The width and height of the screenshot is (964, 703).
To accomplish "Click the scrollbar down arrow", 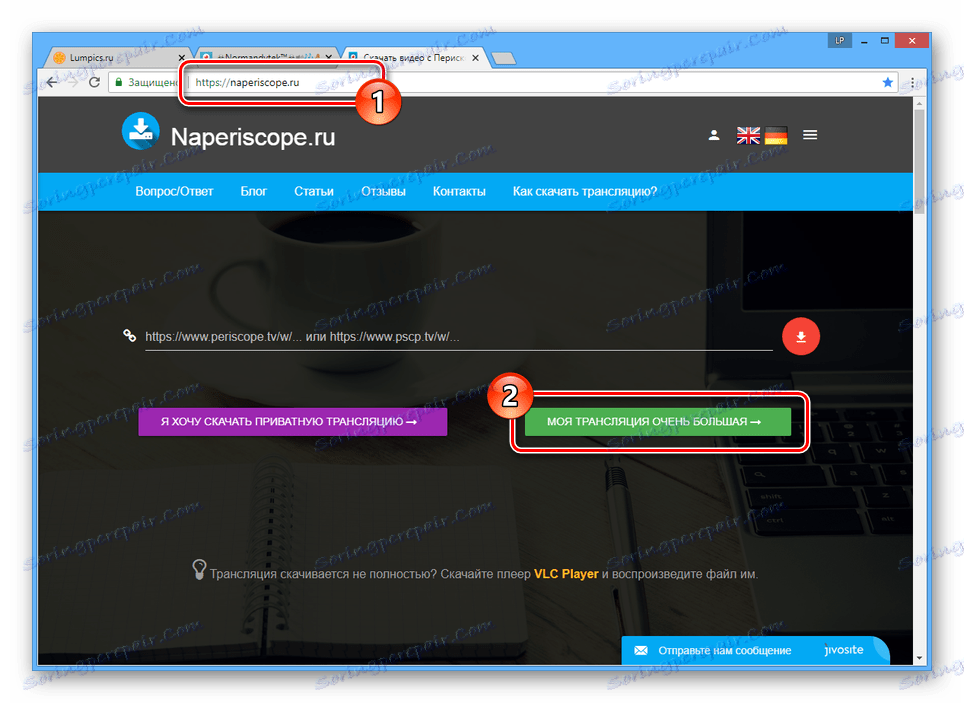I will pos(919,658).
